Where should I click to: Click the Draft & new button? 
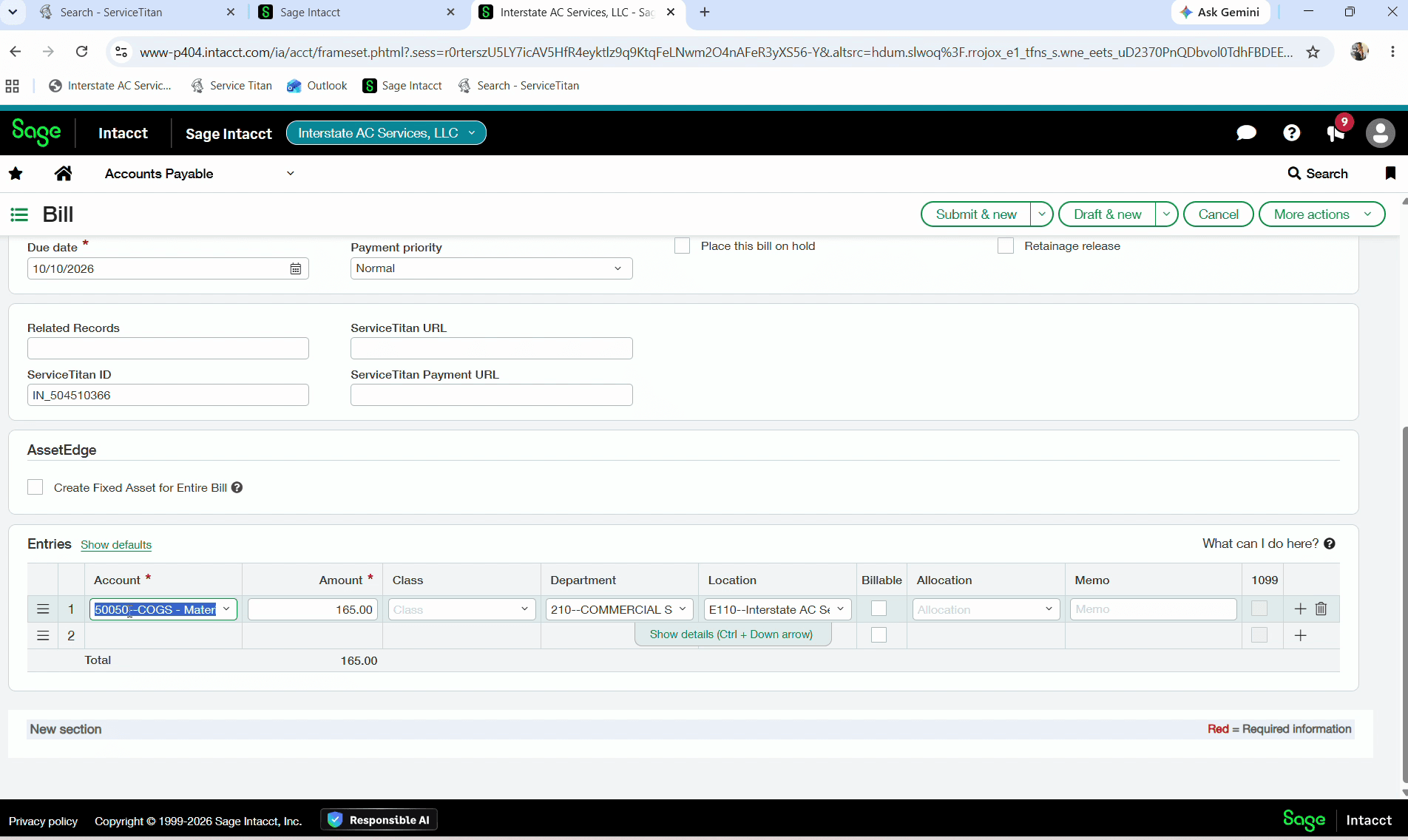tap(1107, 214)
